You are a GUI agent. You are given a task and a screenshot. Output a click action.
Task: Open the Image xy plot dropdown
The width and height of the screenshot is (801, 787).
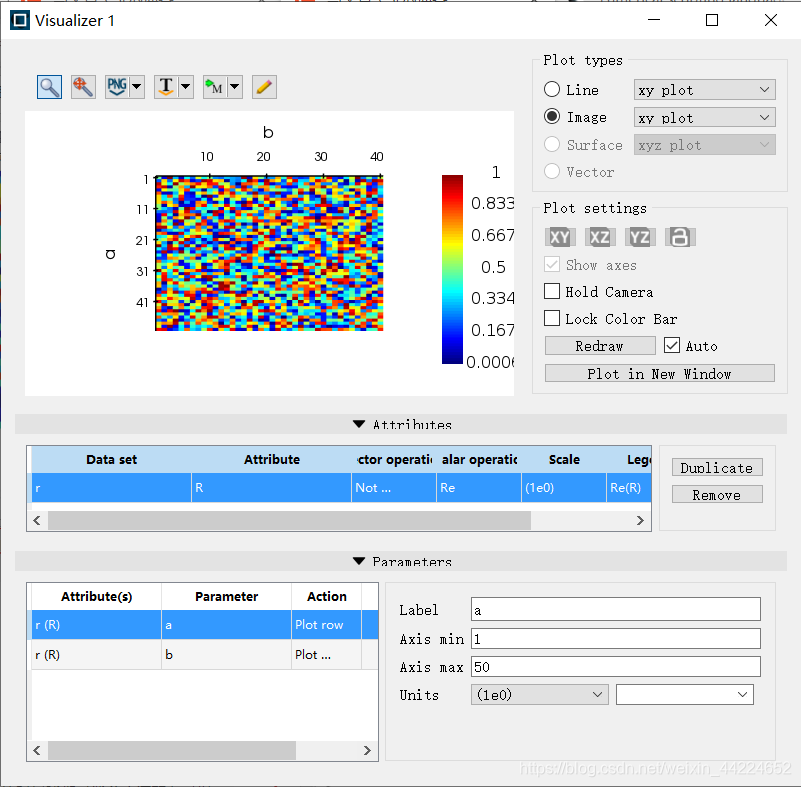pos(704,117)
